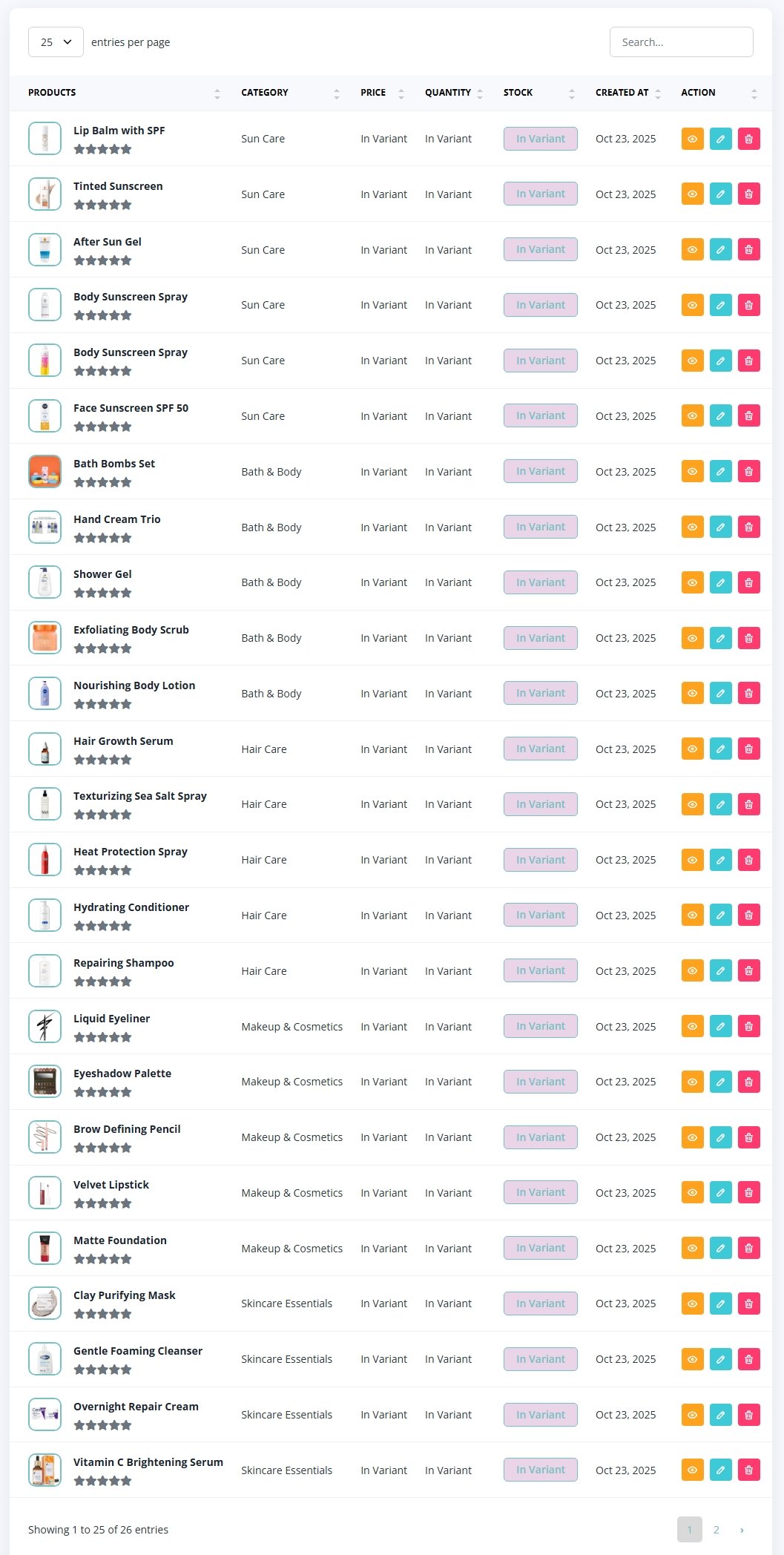784x1555 pixels.
Task: Delete the Liquid Eyeliner row
Action: tap(748, 1027)
